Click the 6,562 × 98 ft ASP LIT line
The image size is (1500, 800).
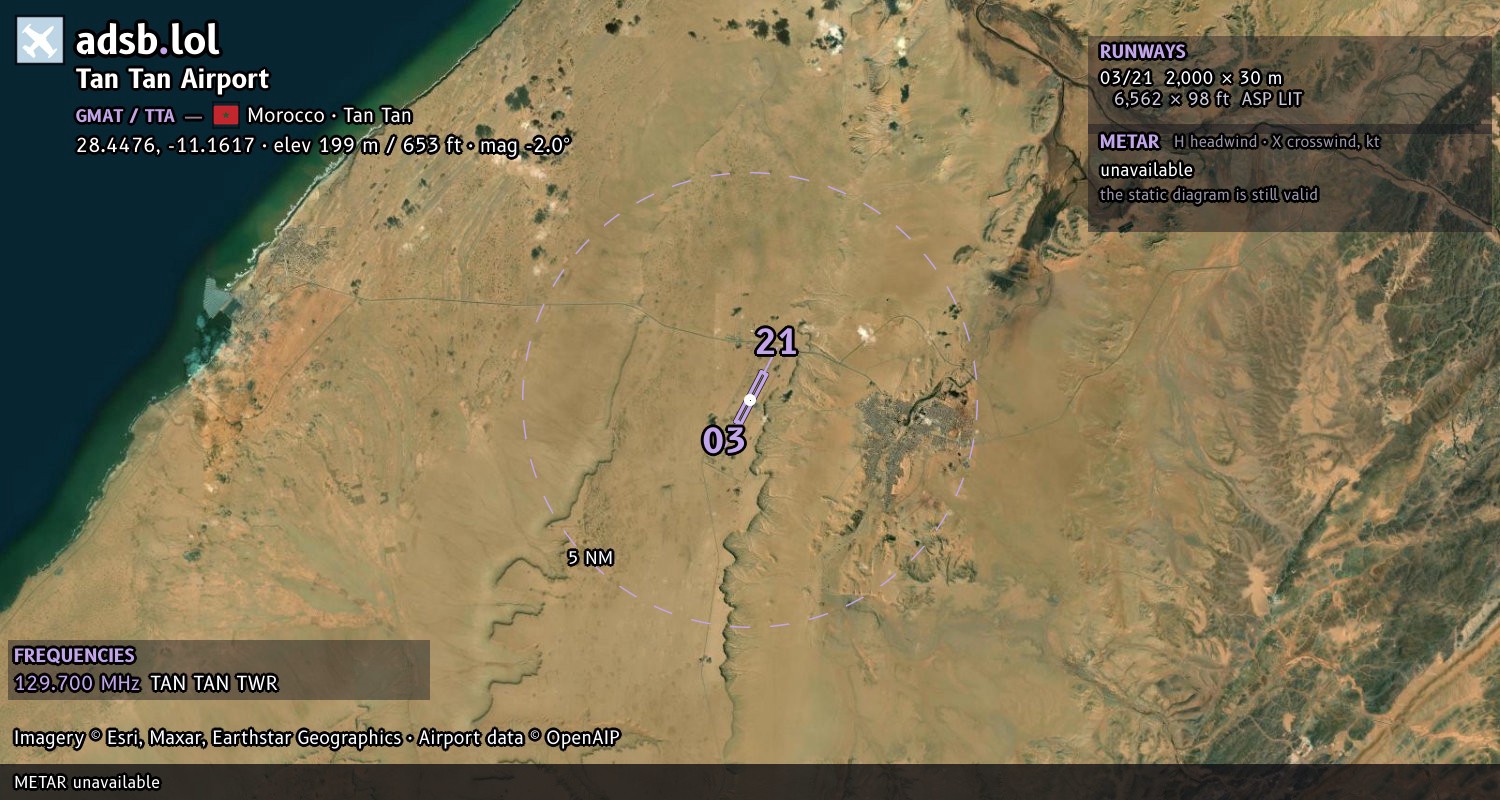tap(1207, 98)
